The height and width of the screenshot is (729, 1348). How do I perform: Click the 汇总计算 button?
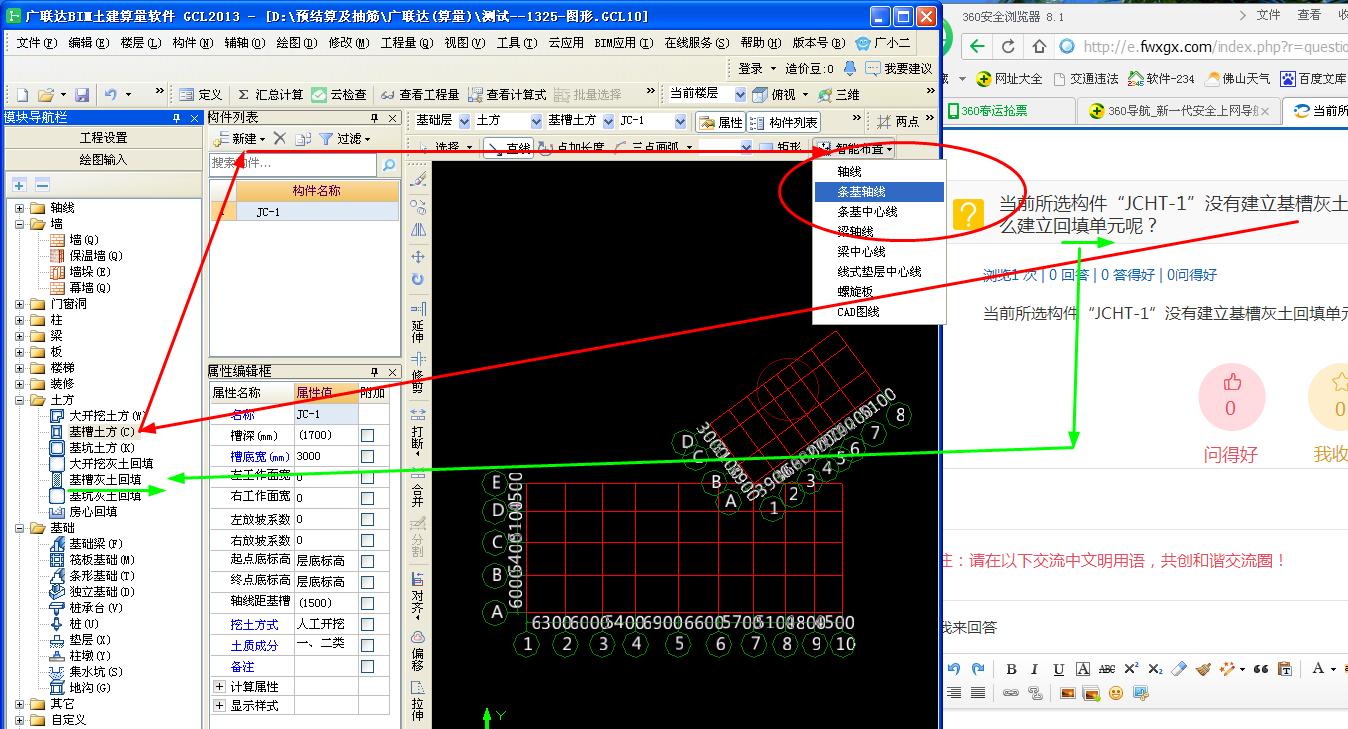coord(271,94)
